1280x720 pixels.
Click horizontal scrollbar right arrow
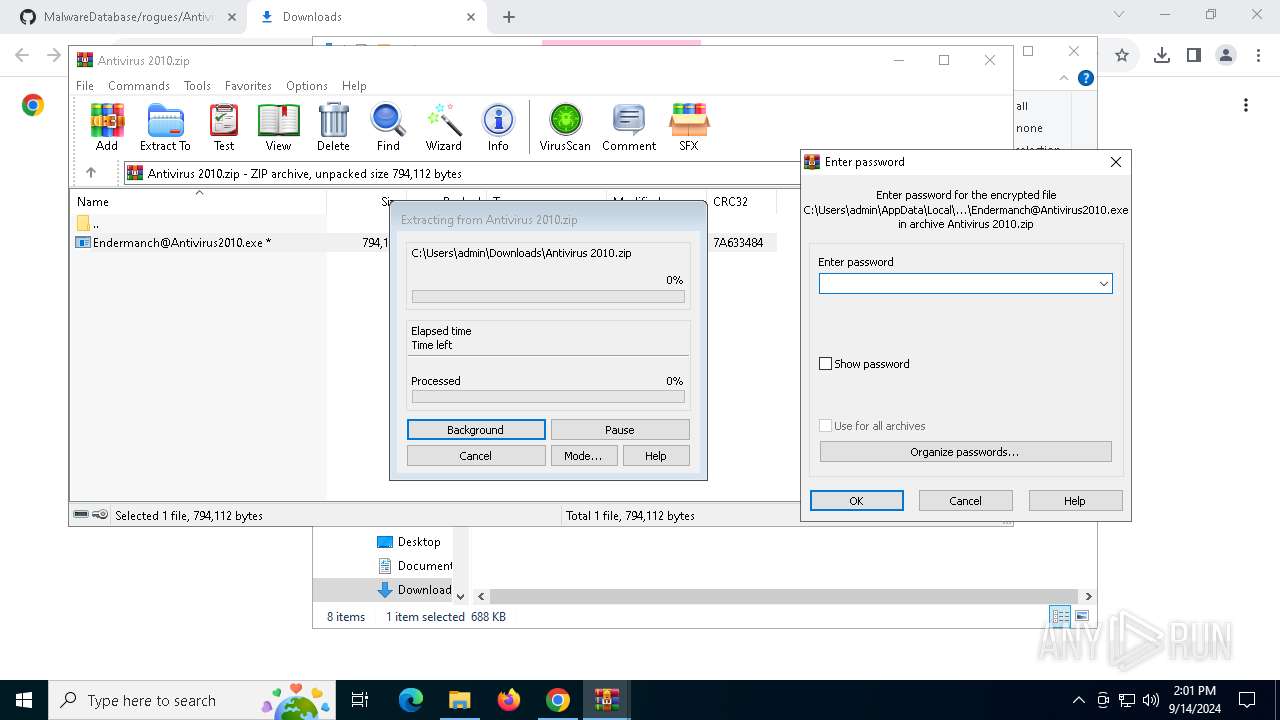pyautogui.click(x=1088, y=596)
